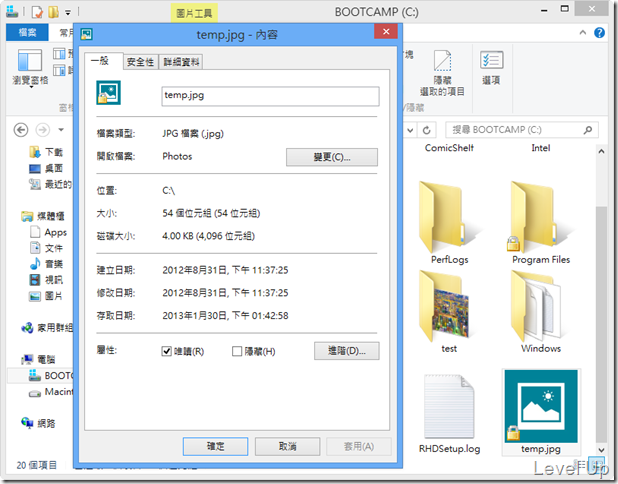Open 最近的 recent places in navigation pane
The image size is (618, 484).
click(50, 184)
